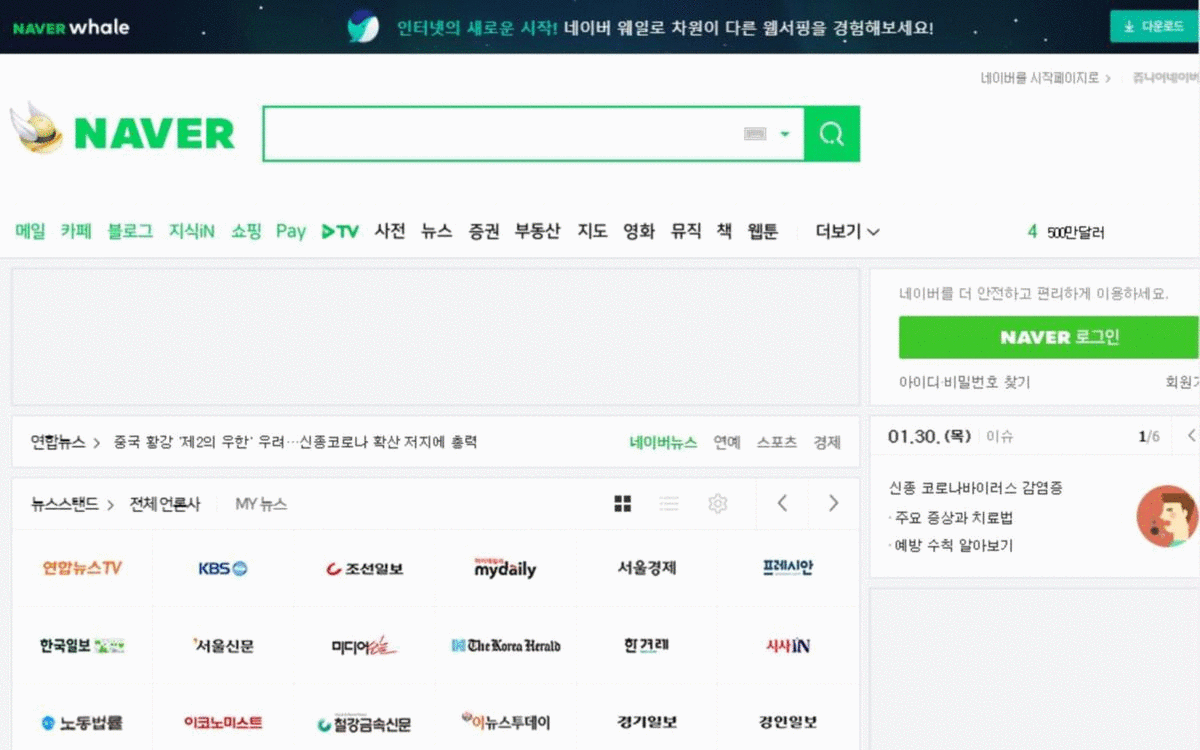The image size is (1200, 750).
Task: Click the 네이버를 시작페이지로 link
Action: [x=1046, y=78]
